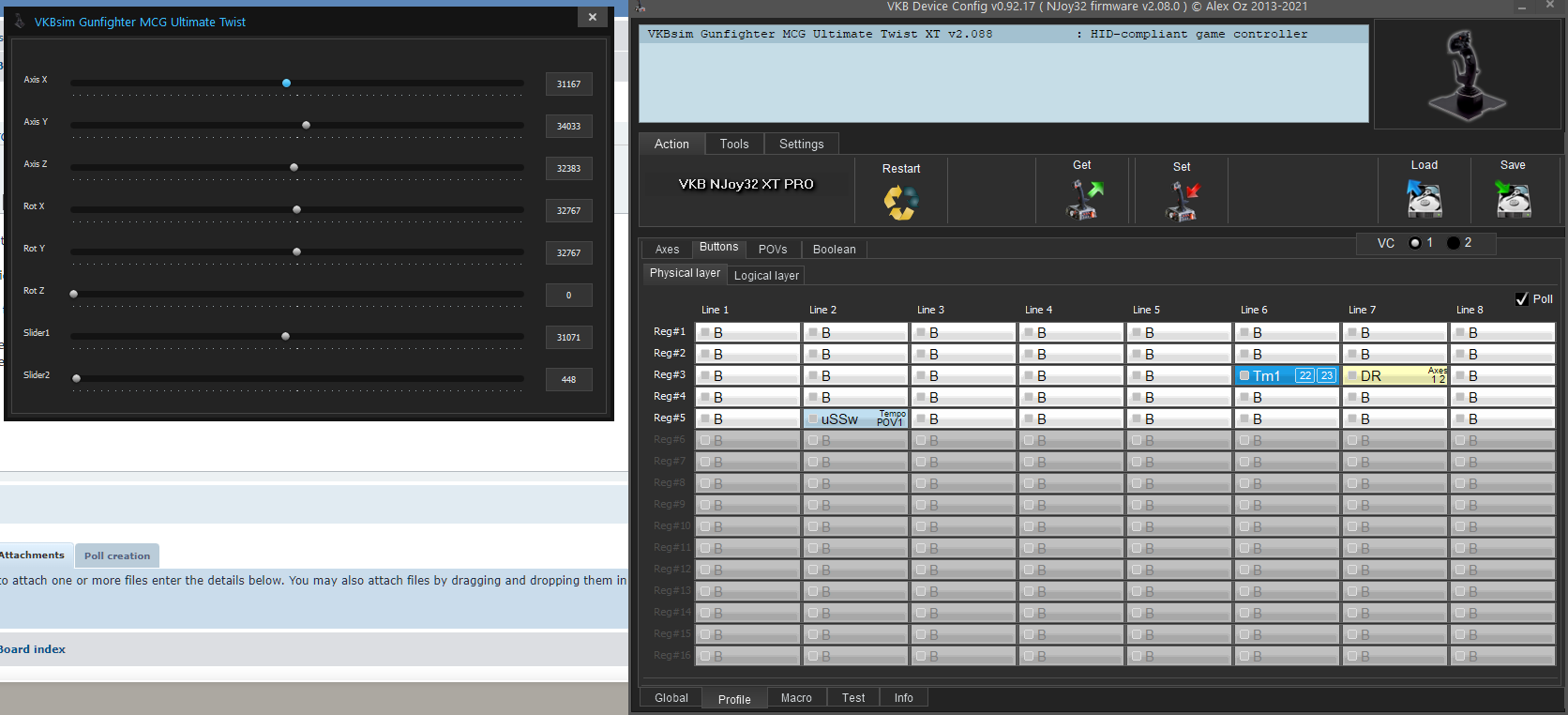Click the Slider2 value field 448
This screenshot has height=715, width=1568.
pyautogui.click(x=568, y=379)
